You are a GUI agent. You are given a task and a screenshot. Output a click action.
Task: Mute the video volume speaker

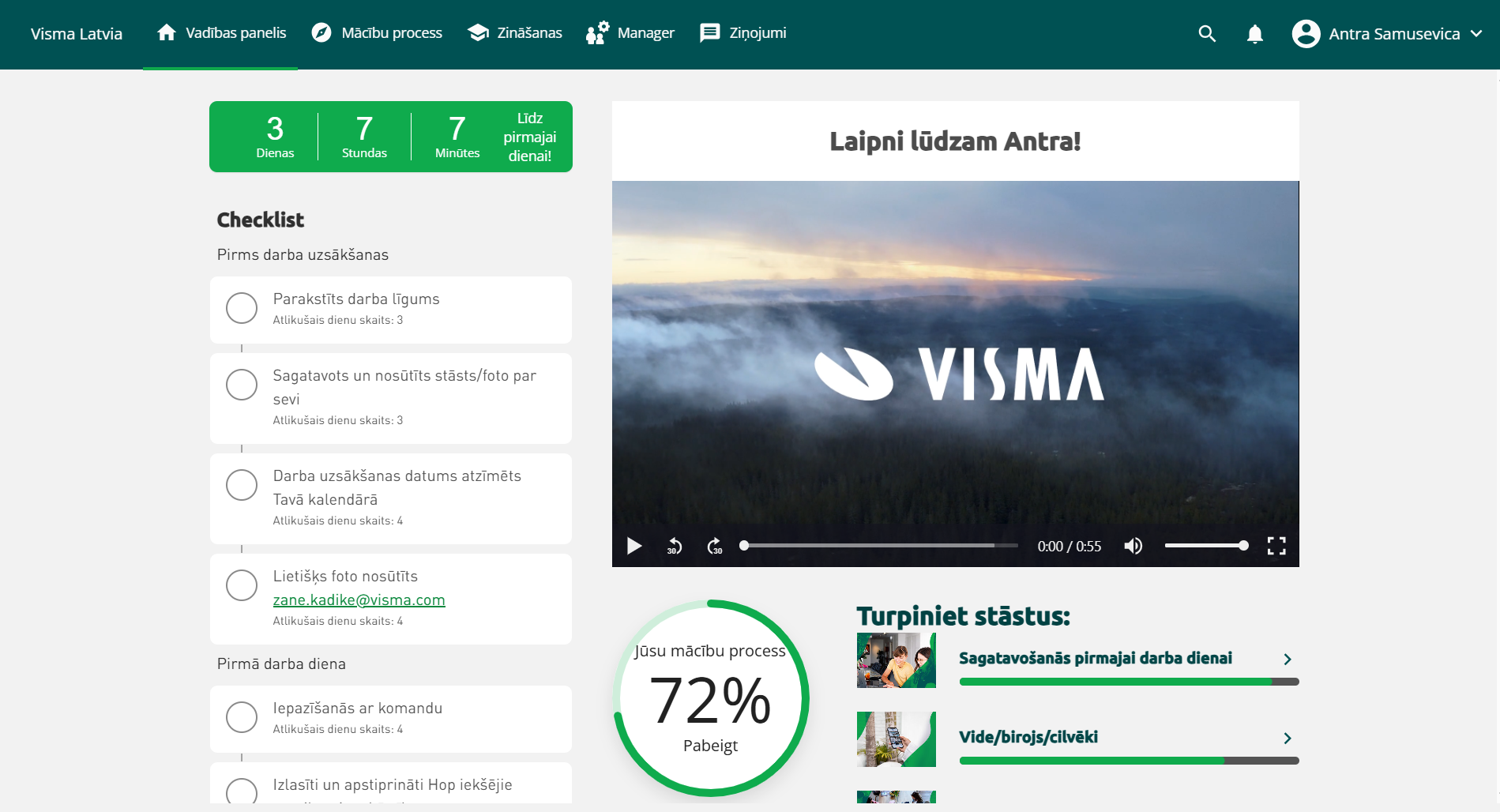pyautogui.click(x=1133, y=546)
